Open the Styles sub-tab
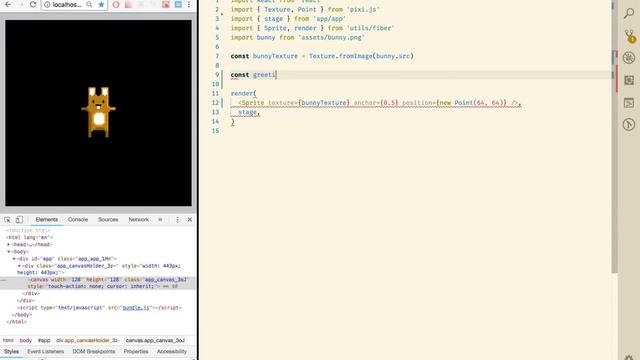The height and width of the screenshot is (360, 640). pyautogui.click(x=11, y=351)
